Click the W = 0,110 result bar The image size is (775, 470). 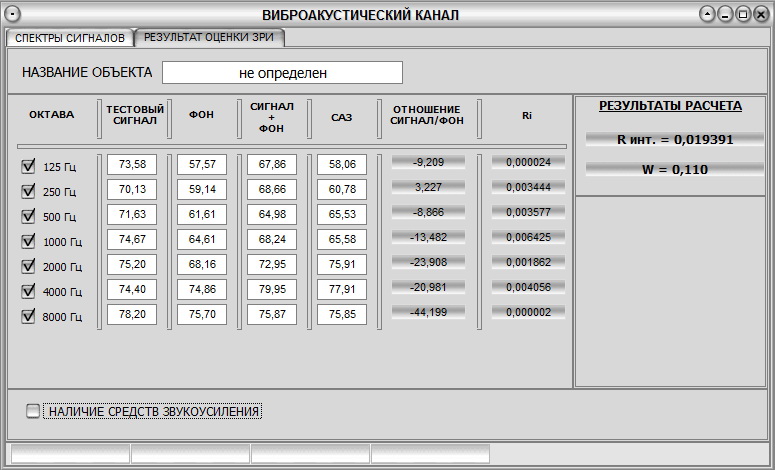(675, 170)
